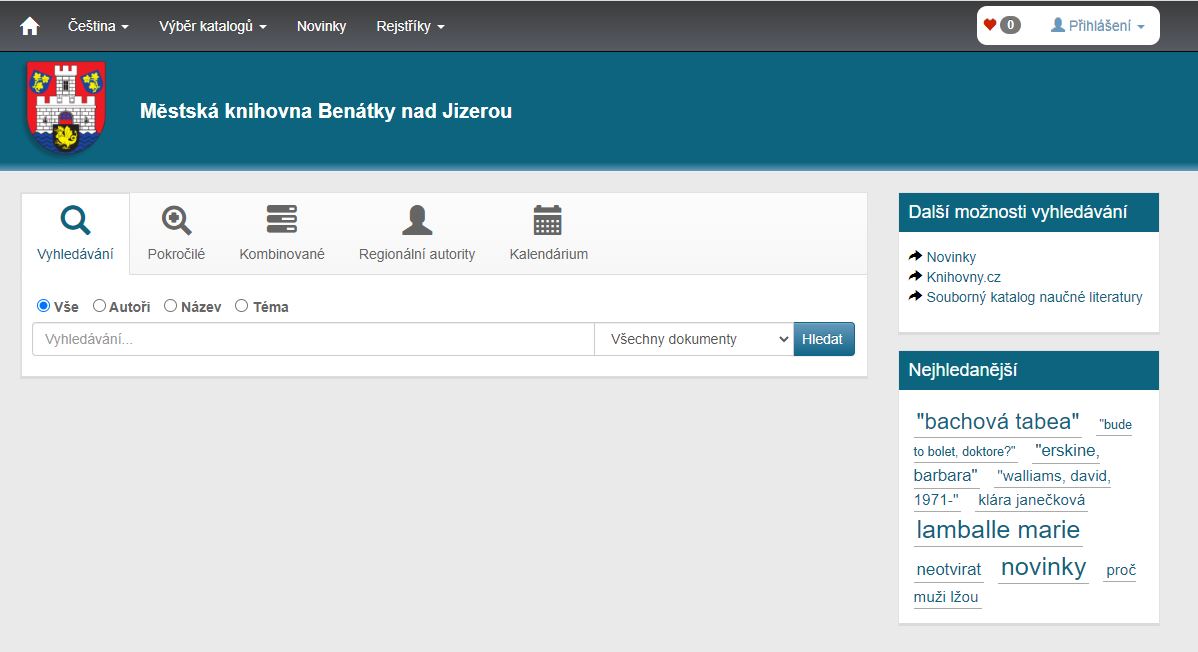This screenshot has width=1198, height=652.
Task: Expand the Čeština language dropdown
Action: pyautogui.click(x=98, y=26)
